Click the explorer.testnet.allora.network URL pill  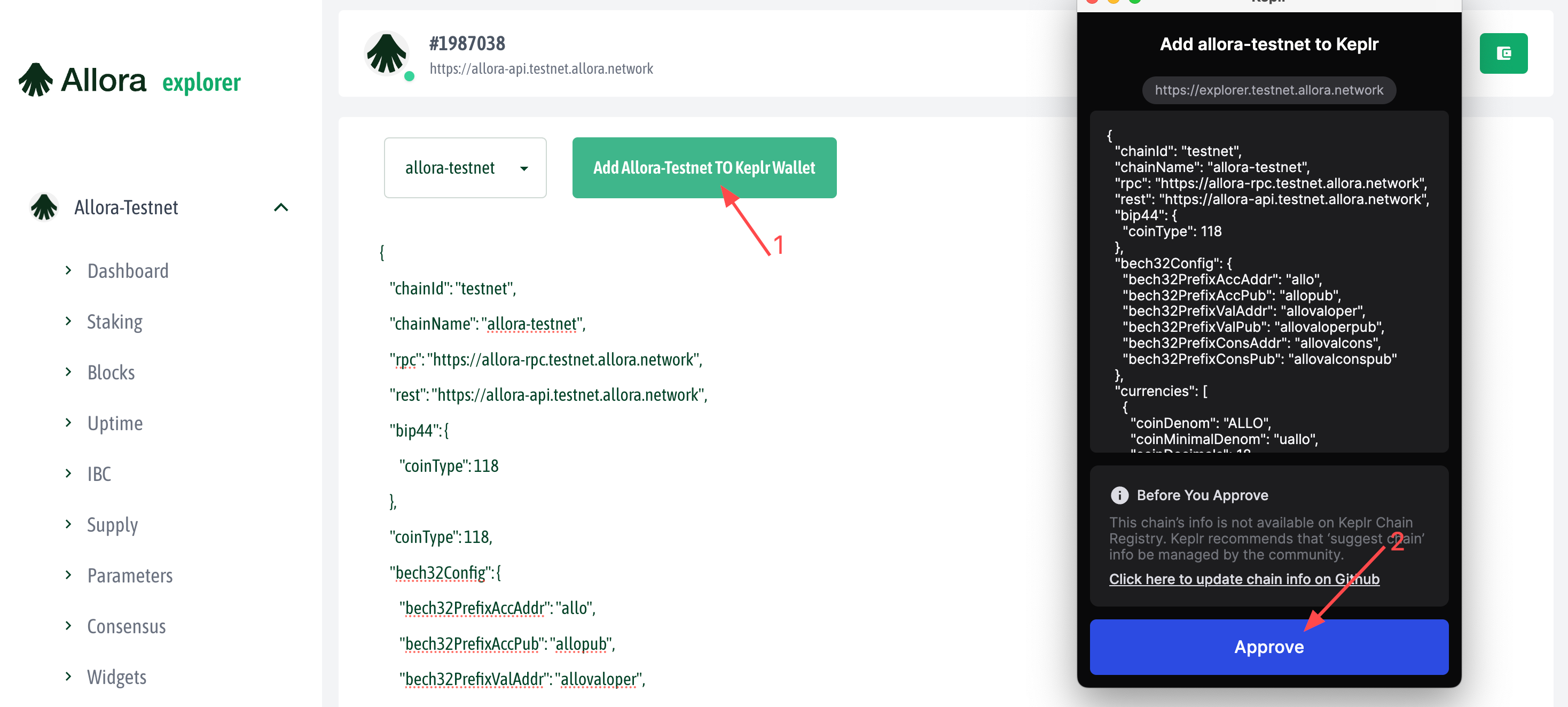tap(1268, 90)
